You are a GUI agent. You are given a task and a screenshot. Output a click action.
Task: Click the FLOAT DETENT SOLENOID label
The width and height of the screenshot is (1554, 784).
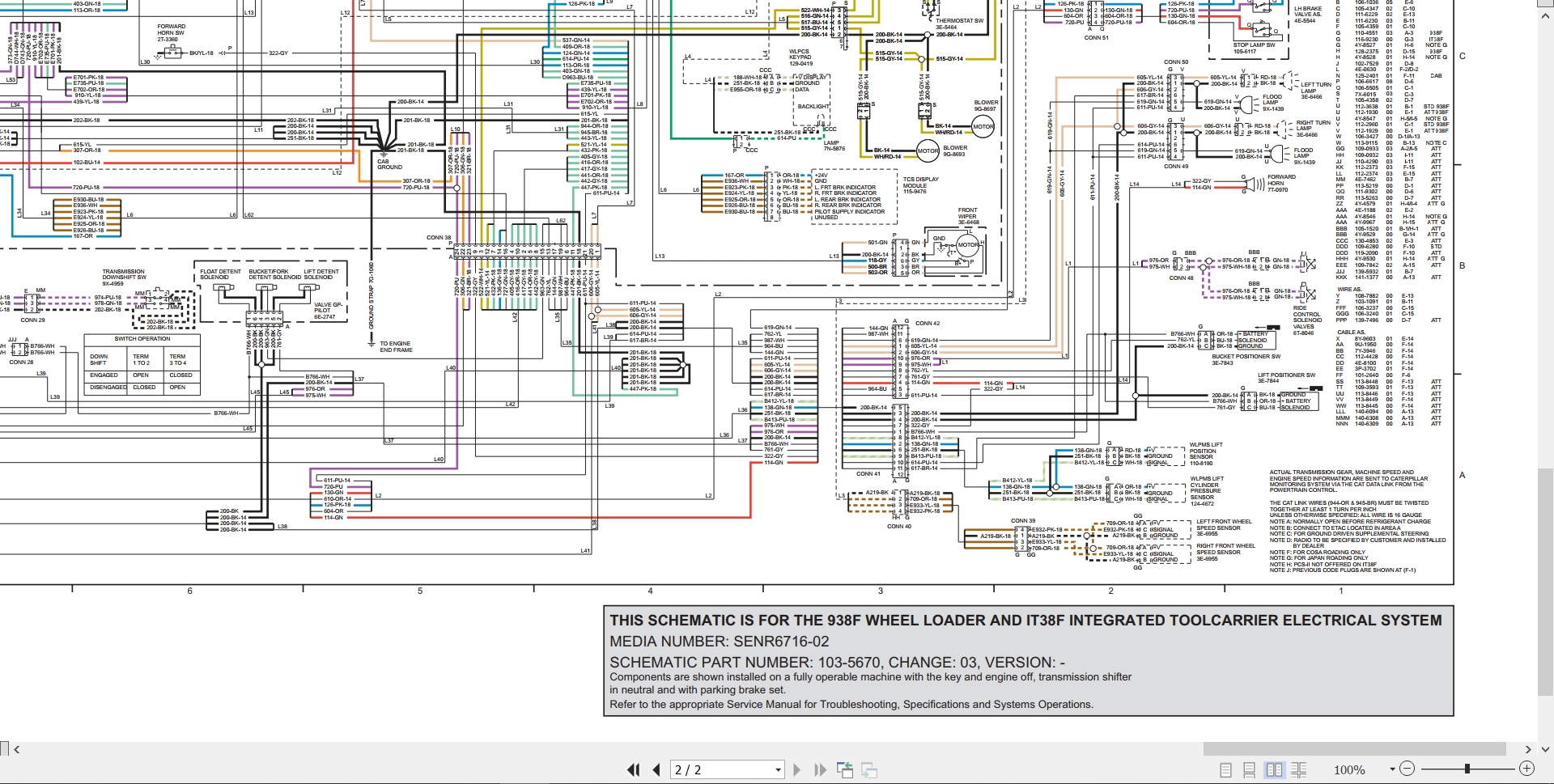coord(220,274)
